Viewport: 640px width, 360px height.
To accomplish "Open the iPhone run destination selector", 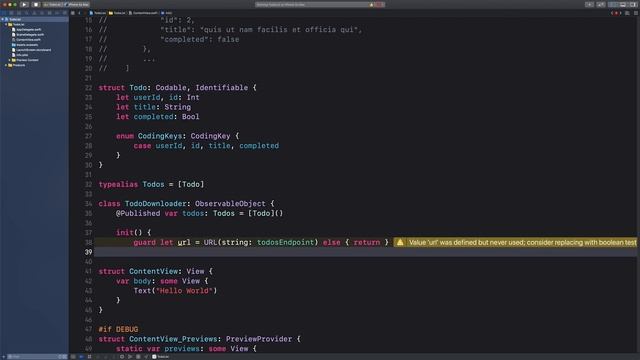I will [77, 4].
